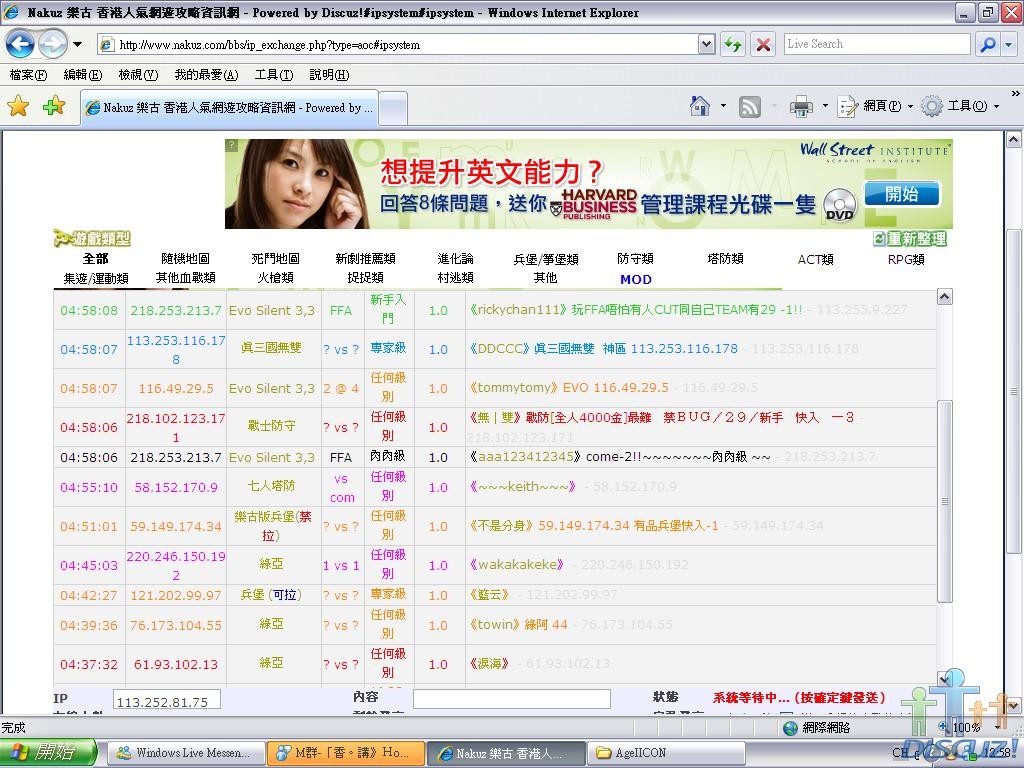Viewport: 1024px width, 768px height.
Task: Click the Print icon in toolbar
Action: point(801,106)
